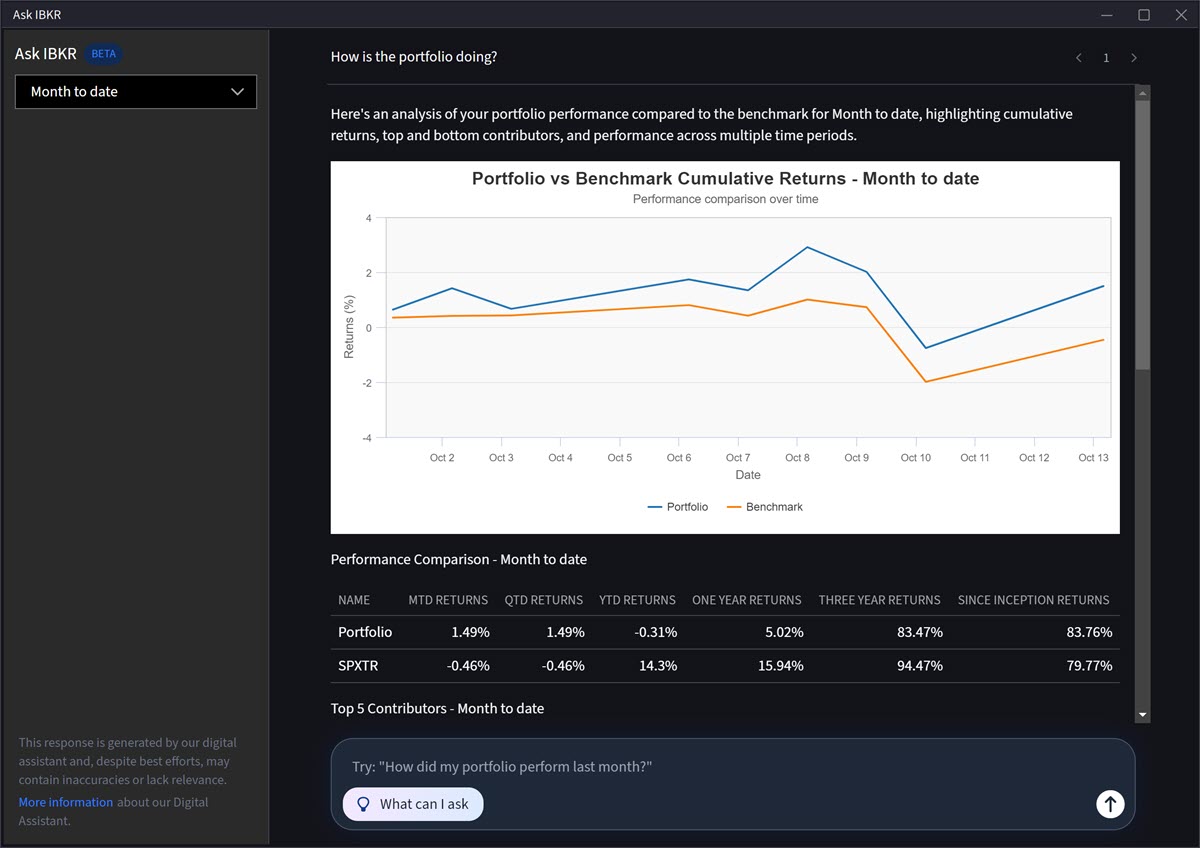Click the lightbulb icon in What can I ask

364,804
